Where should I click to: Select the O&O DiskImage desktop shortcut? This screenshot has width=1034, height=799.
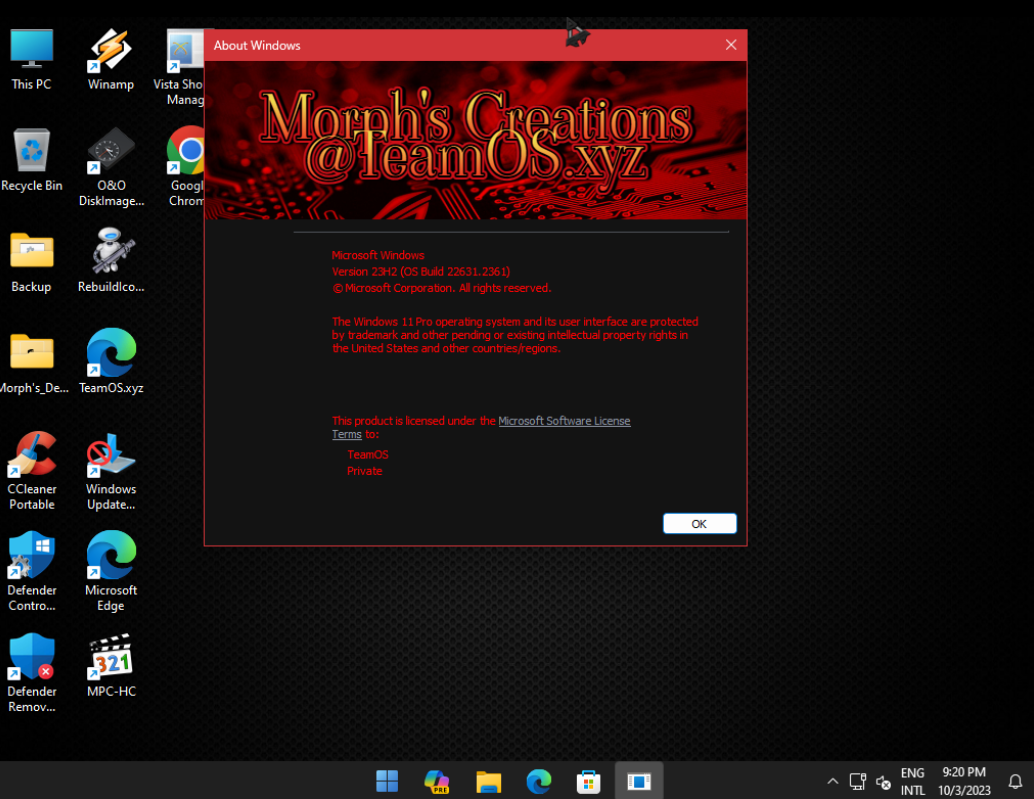pyautogui.click(x=111, y=167)
